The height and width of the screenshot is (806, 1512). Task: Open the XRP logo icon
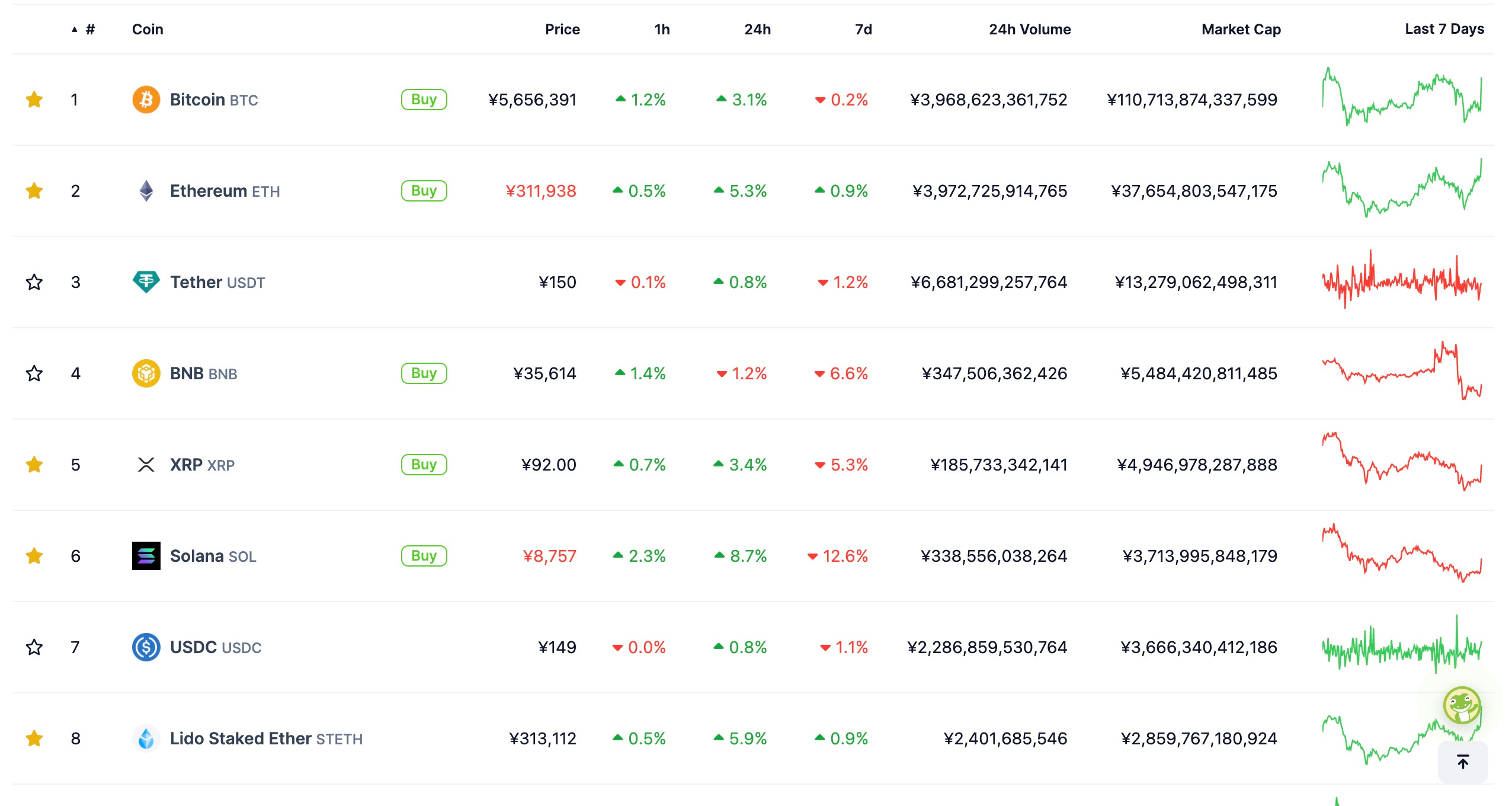[x=146, y=465]
